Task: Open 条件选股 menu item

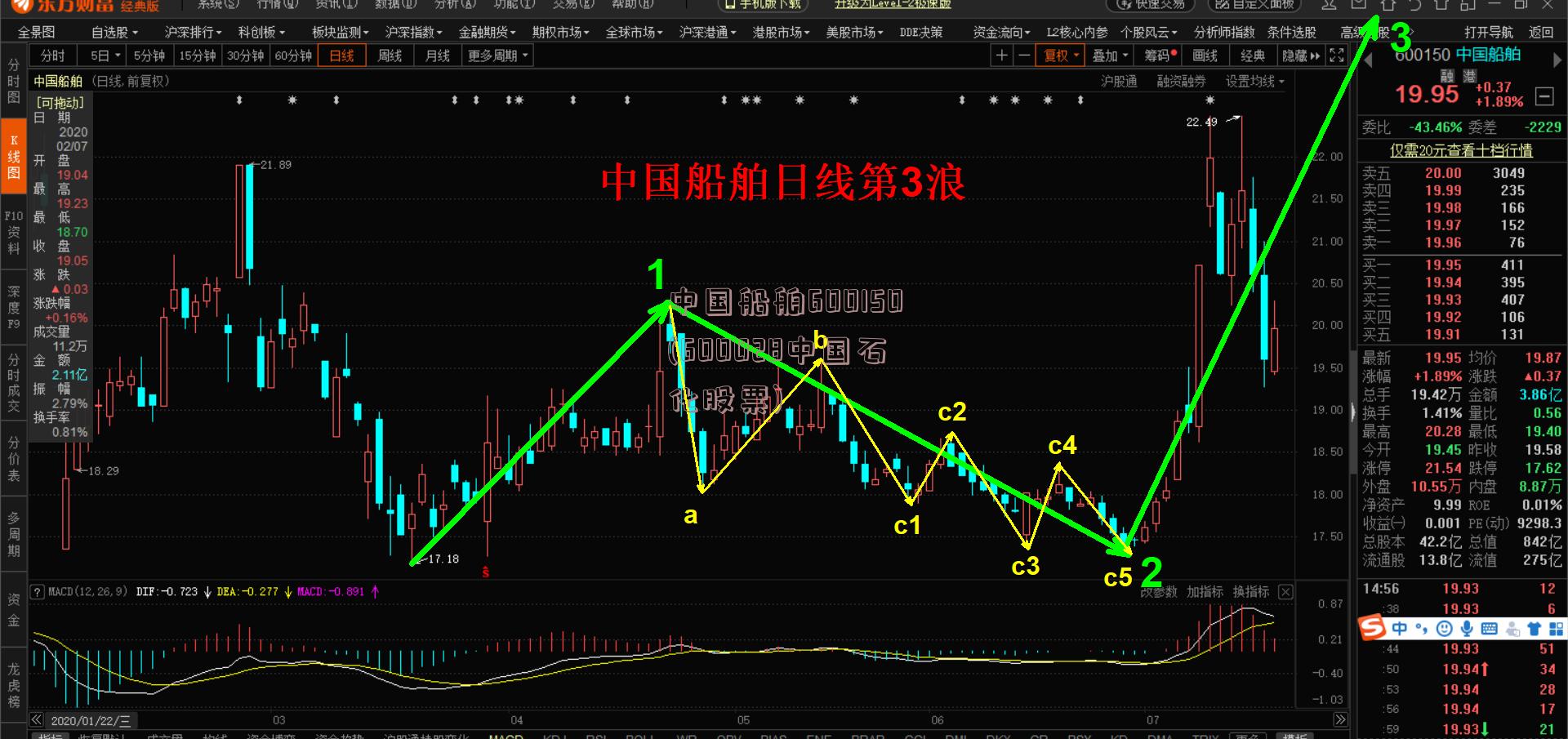Action: (x=1291, y=33)
